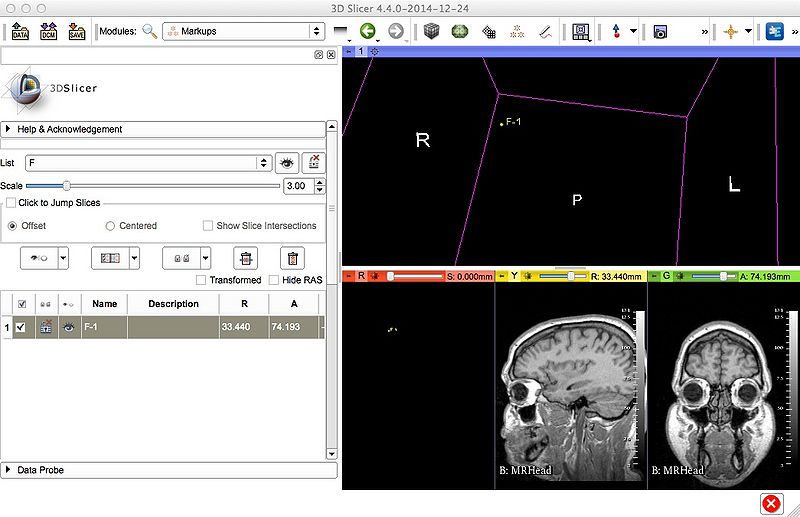
Task: Open the blue extensions manager icon
Action: 774,31
